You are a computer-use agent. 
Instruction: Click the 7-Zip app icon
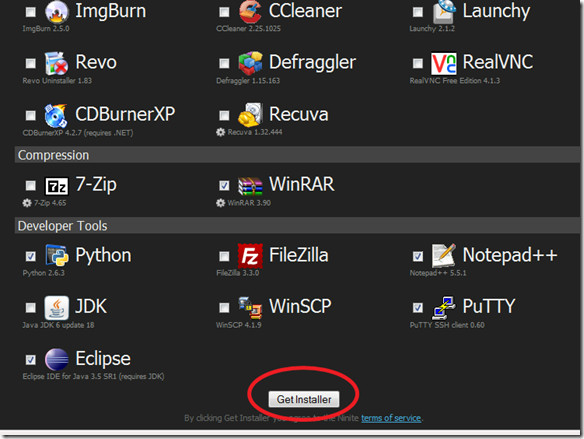[x=57, y=186]
